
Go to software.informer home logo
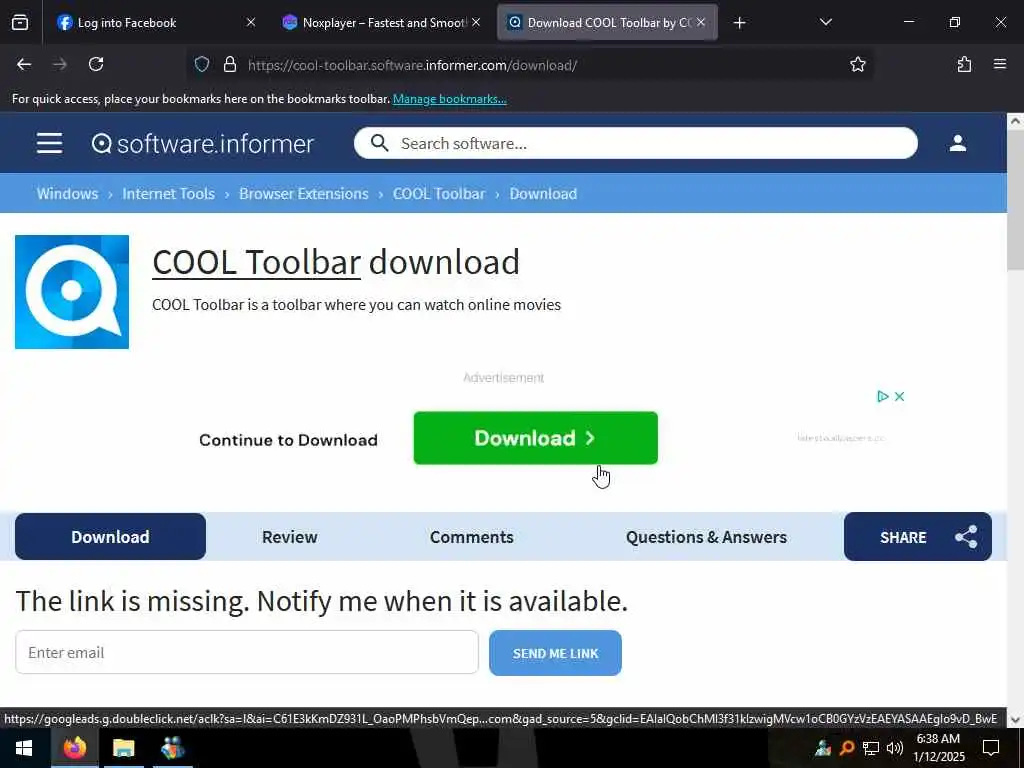pos(202,144)
